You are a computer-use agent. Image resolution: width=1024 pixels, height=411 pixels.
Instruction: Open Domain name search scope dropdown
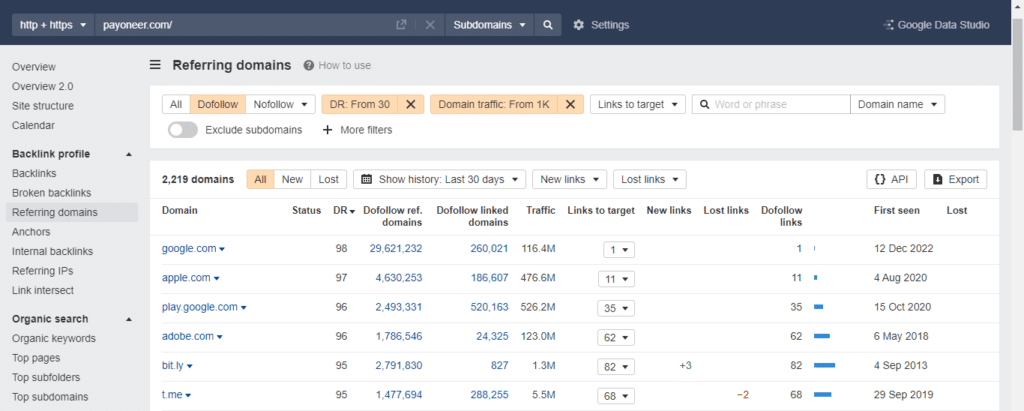[897, 104]
